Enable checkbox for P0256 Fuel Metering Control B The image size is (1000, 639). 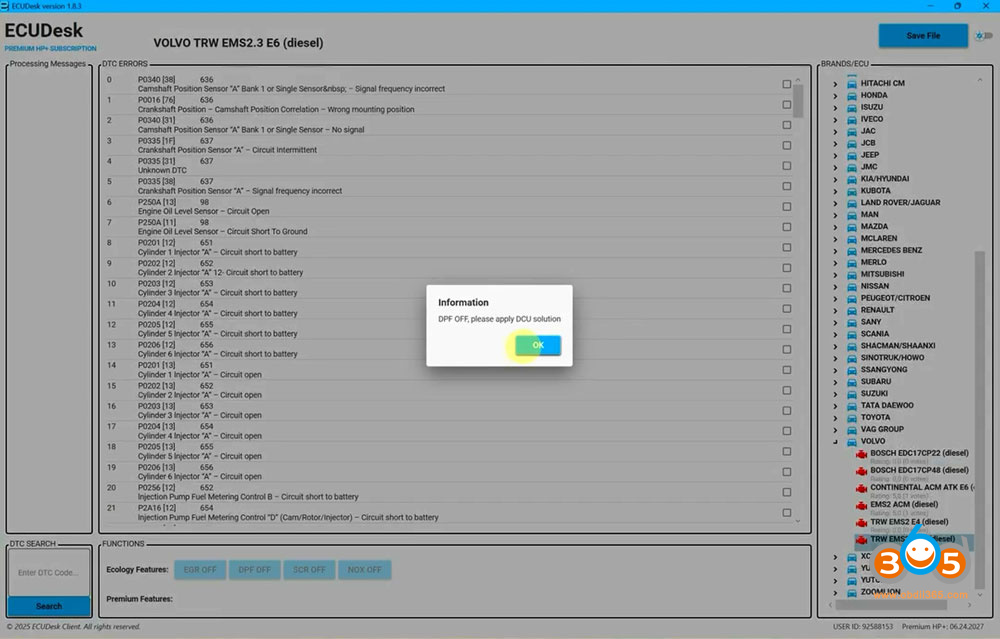click(787, 492)
